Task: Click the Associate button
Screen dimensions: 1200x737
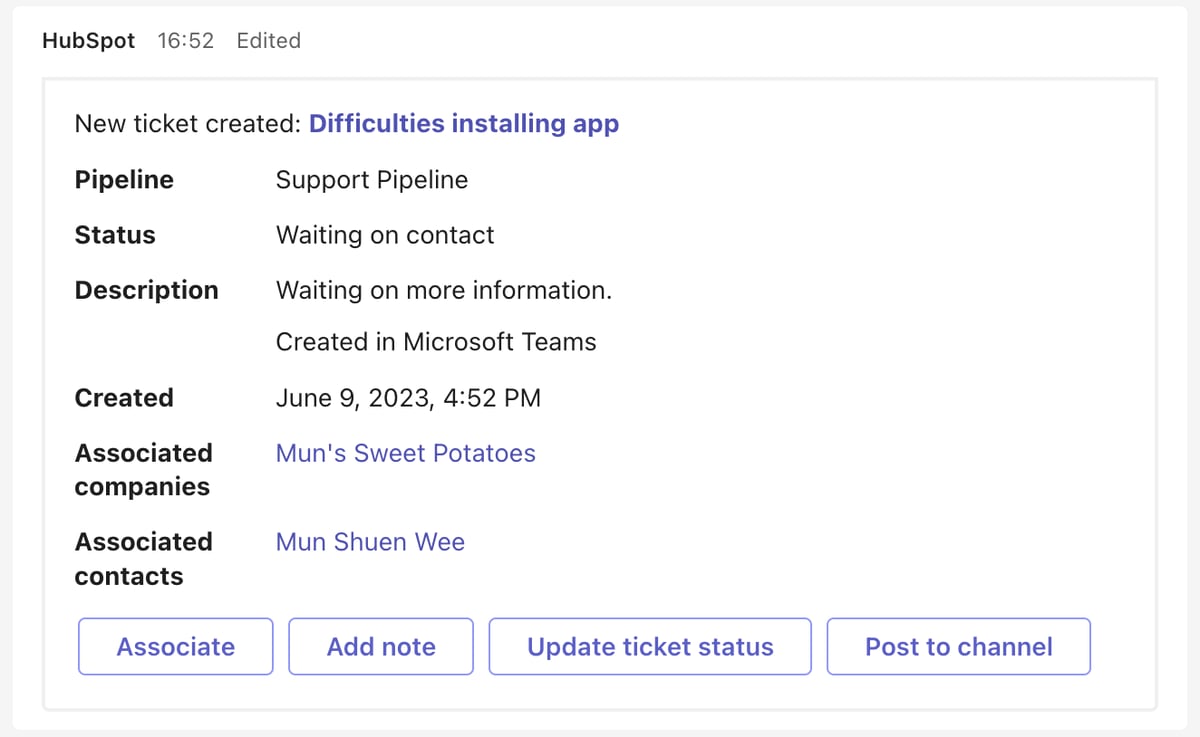Action: (175, 646)
